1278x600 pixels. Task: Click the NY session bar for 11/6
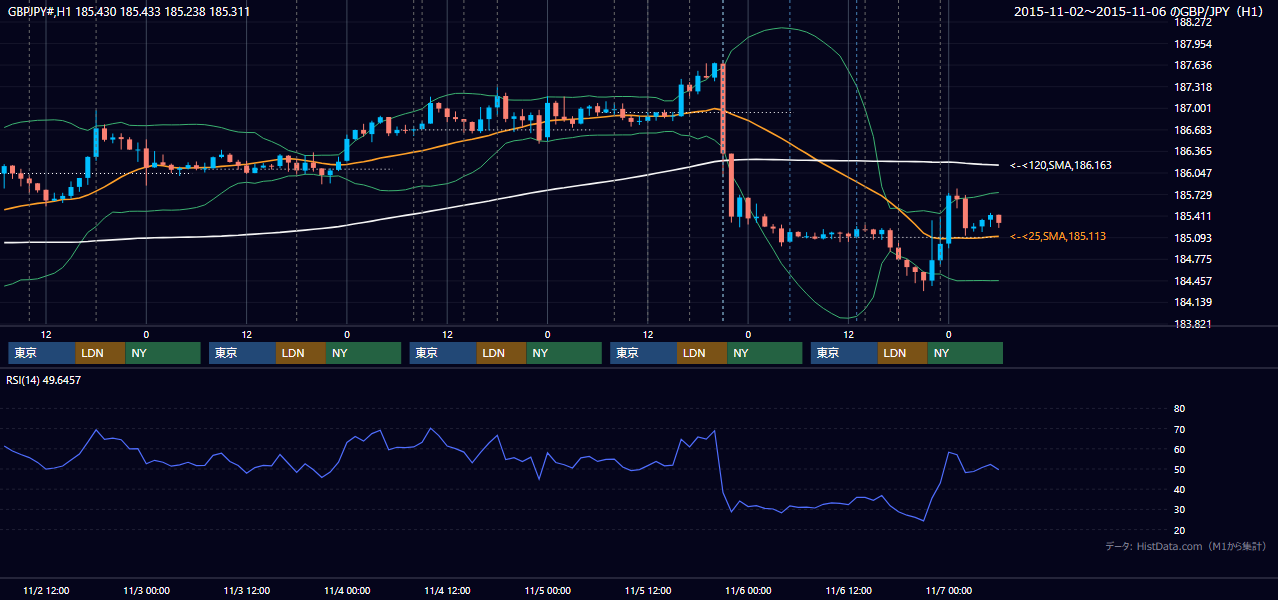(965, 353)
